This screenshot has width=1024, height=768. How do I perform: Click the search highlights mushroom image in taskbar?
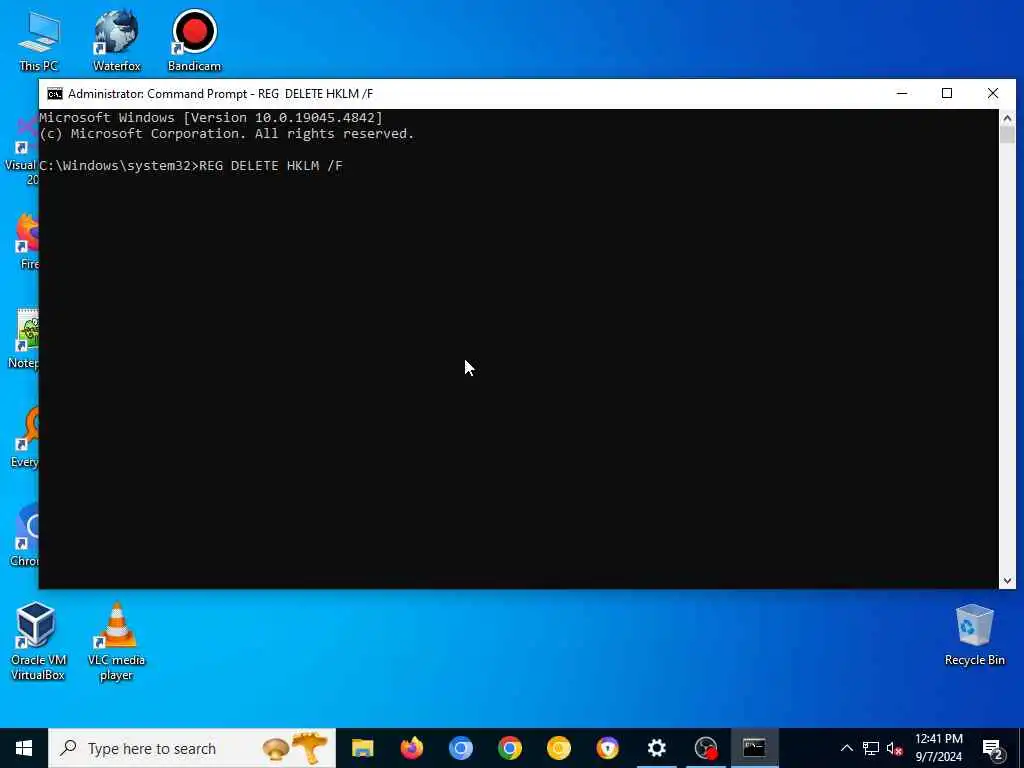coord(295,748)
